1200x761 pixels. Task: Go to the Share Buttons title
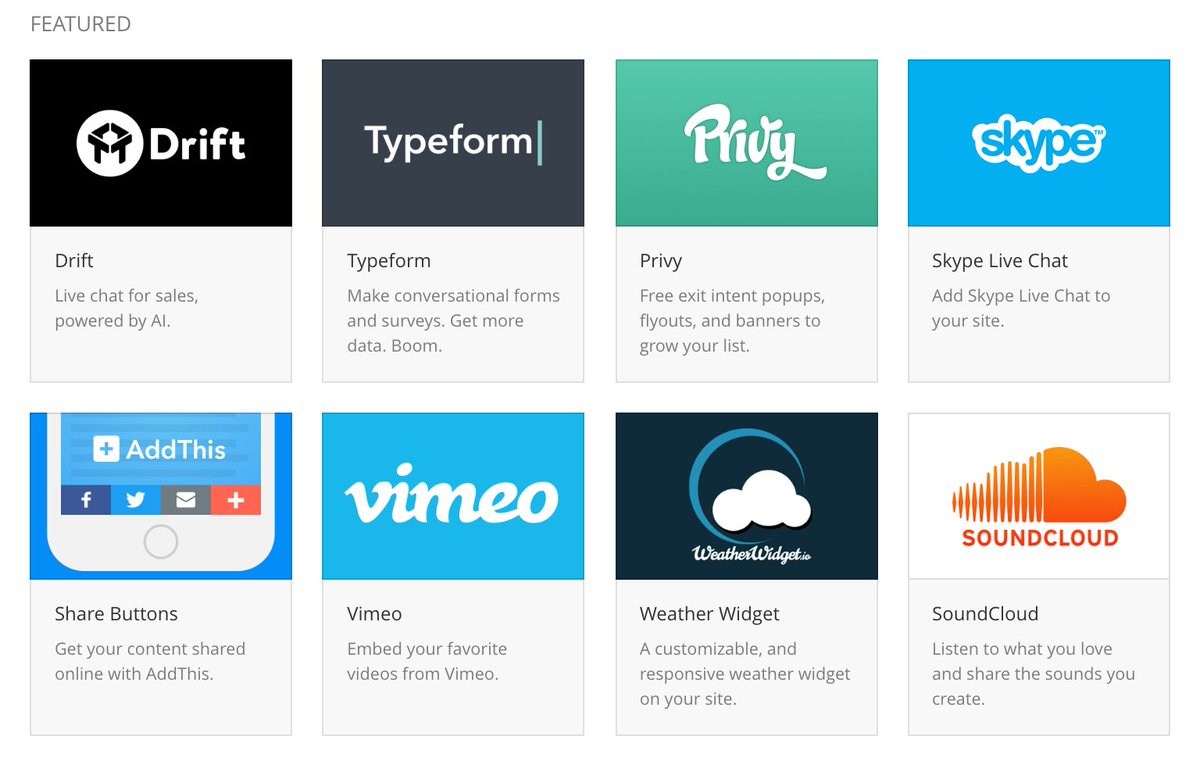(116, 614)
